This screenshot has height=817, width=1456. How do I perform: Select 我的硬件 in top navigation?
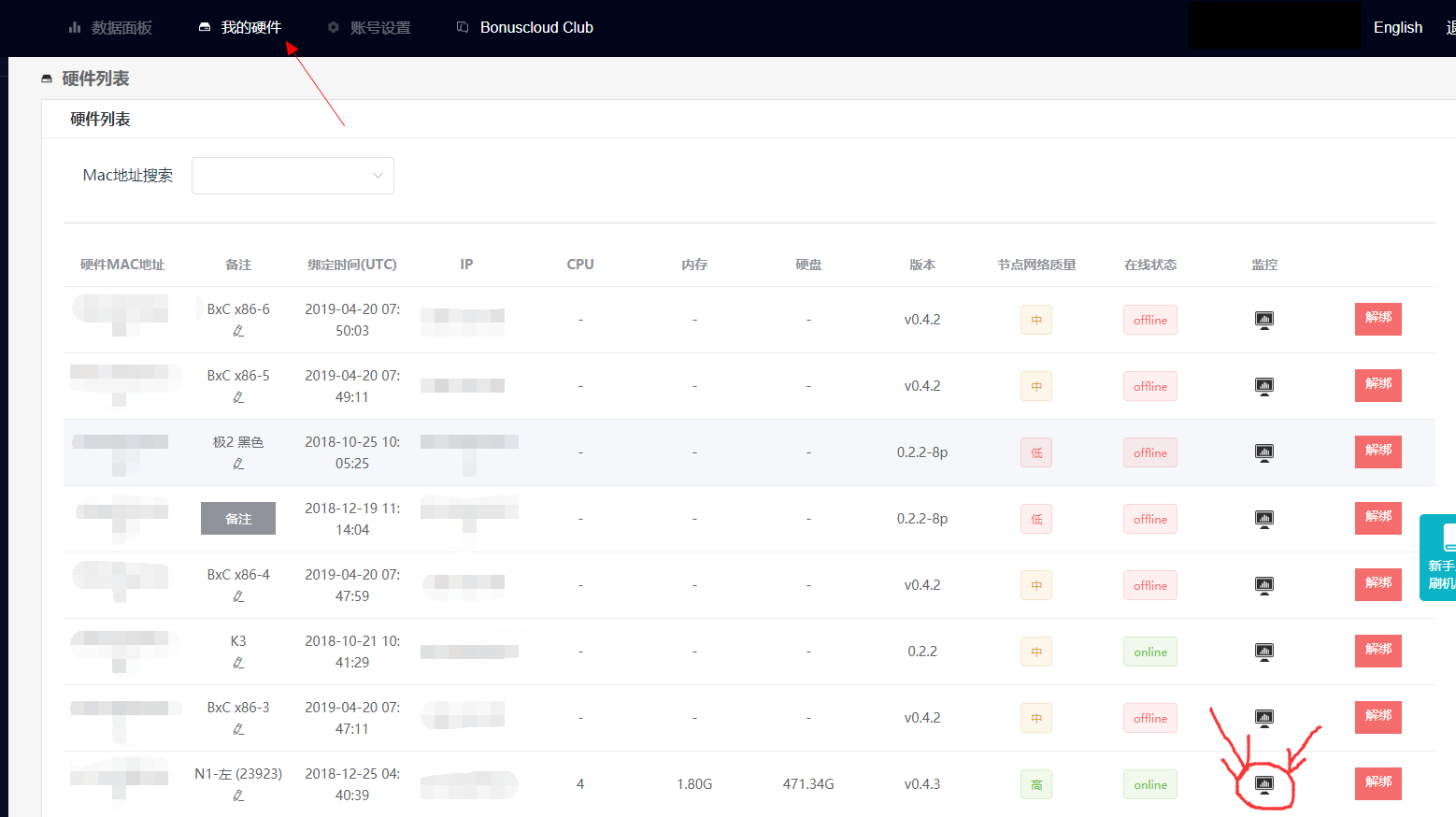click(240, 28)
